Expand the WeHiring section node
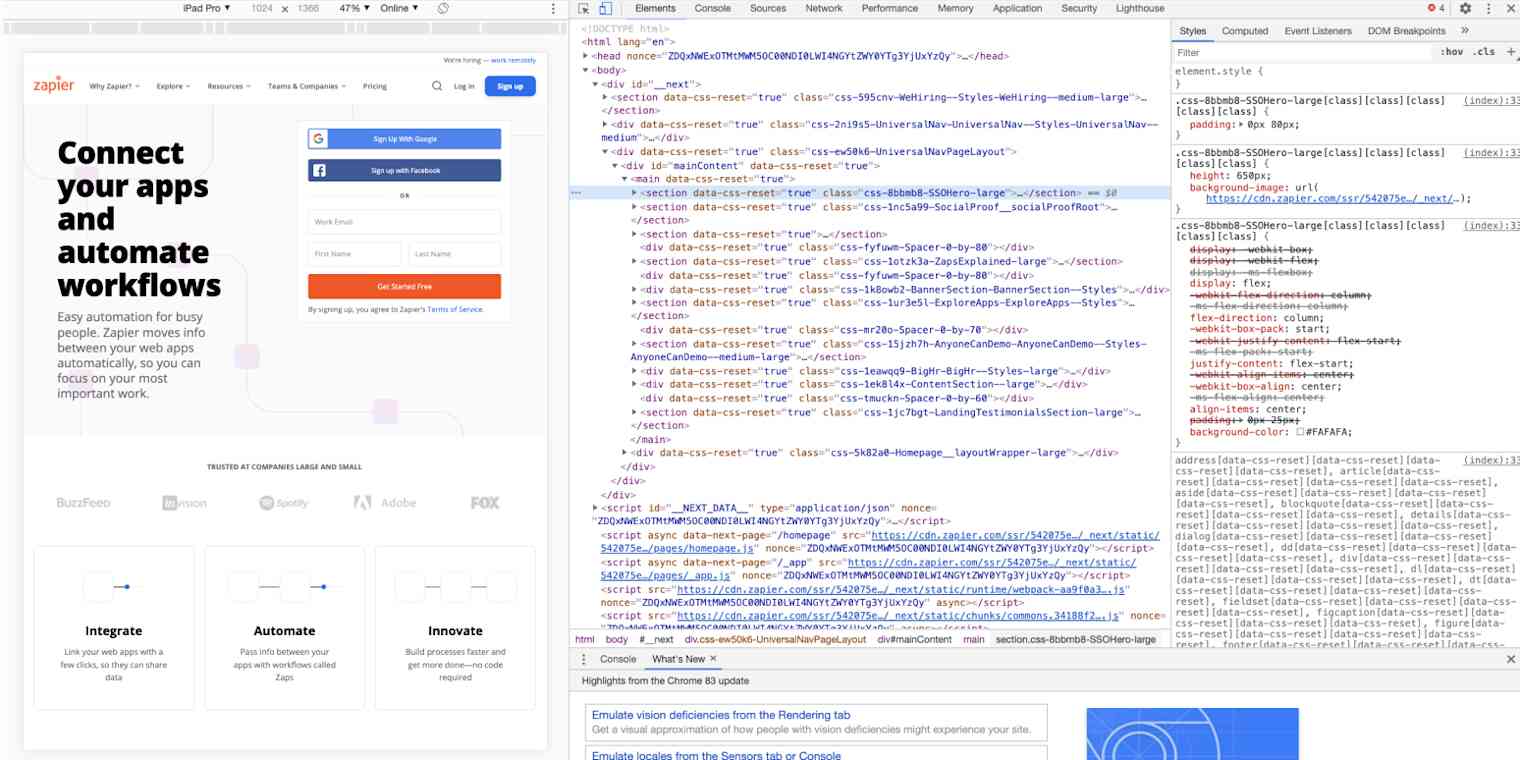 [607, 98]
